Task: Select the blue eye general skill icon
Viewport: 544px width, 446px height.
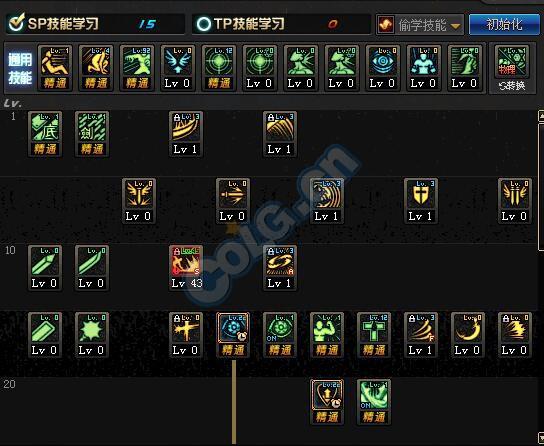Action: [x=382, y=68]
